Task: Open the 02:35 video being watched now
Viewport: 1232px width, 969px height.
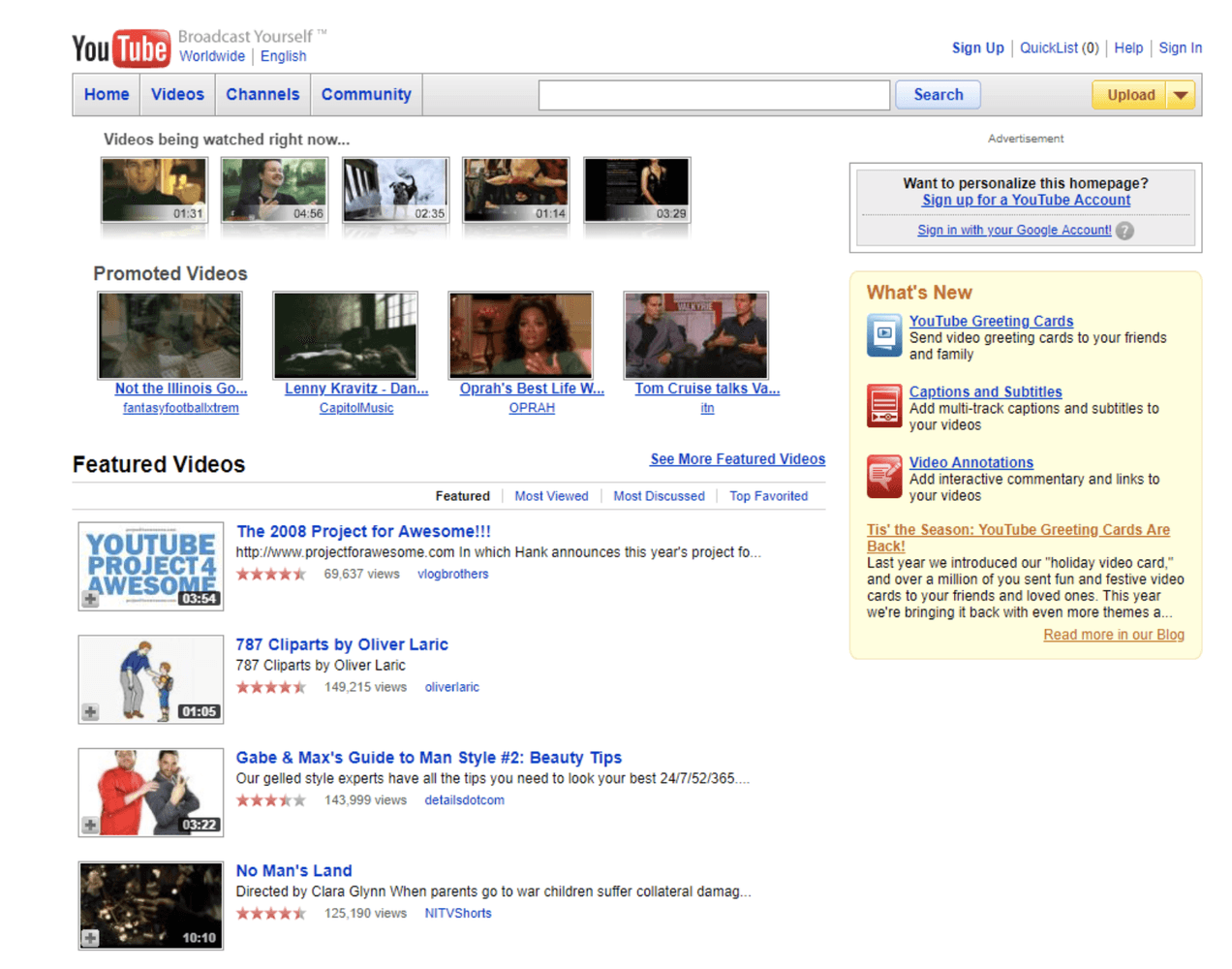Action: click(396, 191)
